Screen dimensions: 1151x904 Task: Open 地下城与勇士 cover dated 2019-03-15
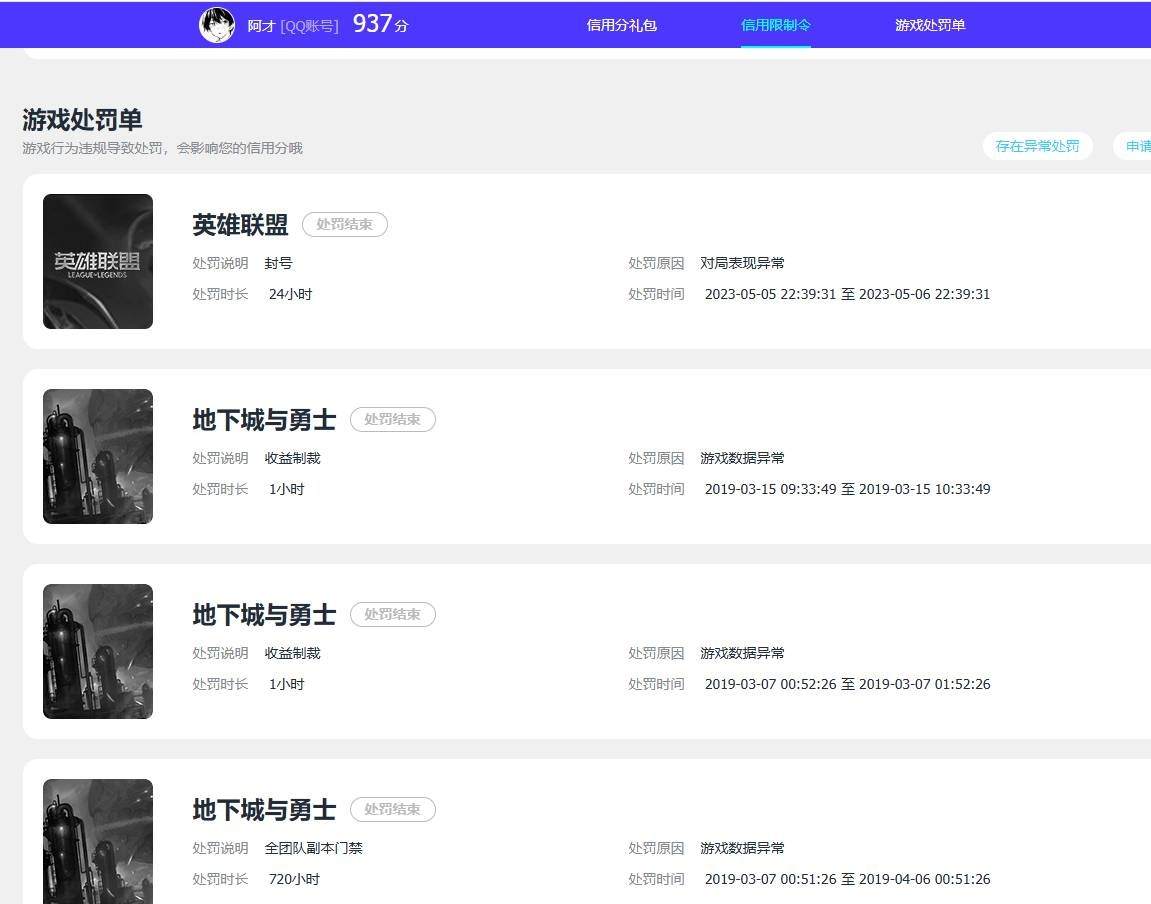[x=98, y=456]
